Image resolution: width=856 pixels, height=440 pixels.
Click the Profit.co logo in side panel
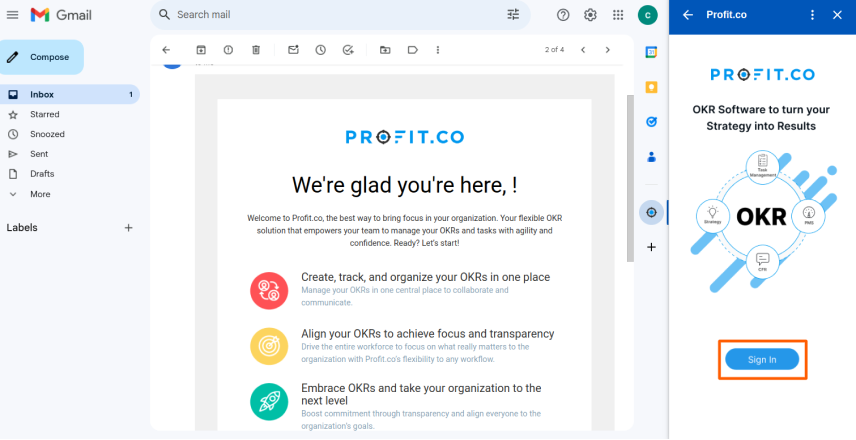pyautogui.click(x=762, y=74)
